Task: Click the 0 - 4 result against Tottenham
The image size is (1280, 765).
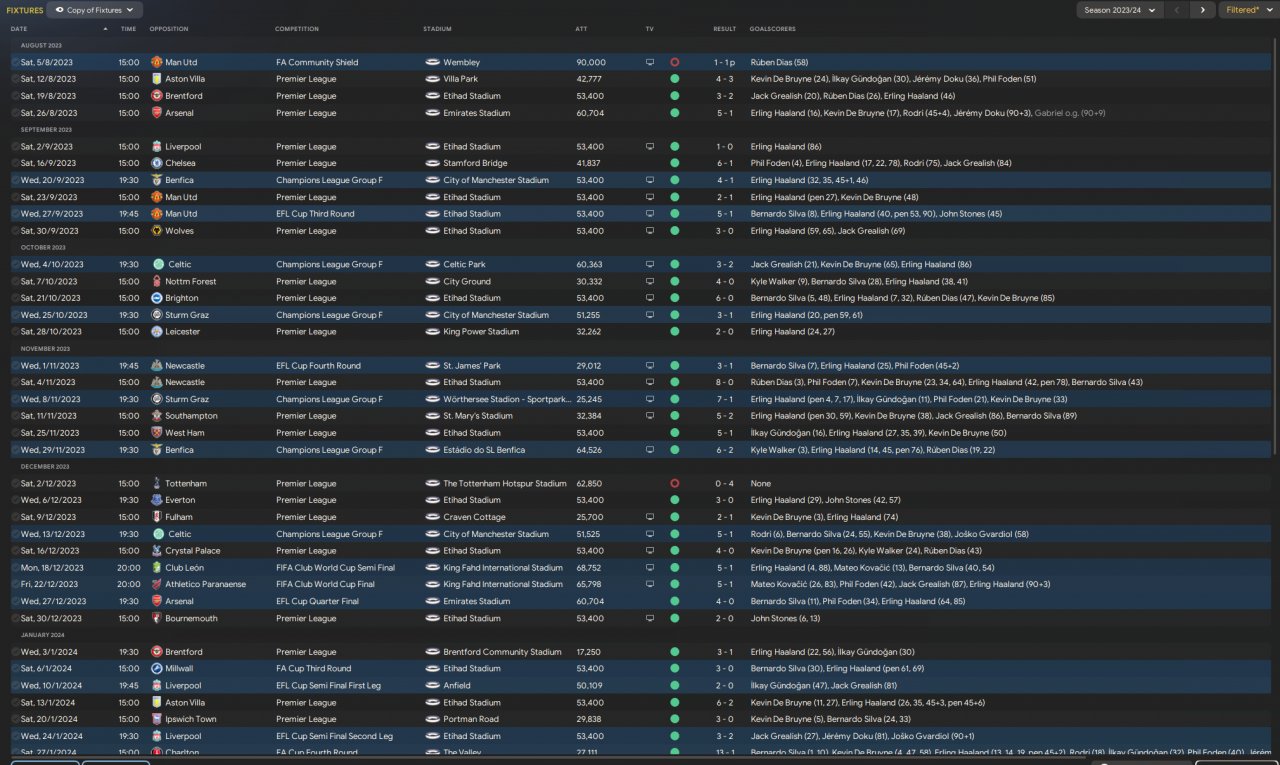Action: point(725,483)
